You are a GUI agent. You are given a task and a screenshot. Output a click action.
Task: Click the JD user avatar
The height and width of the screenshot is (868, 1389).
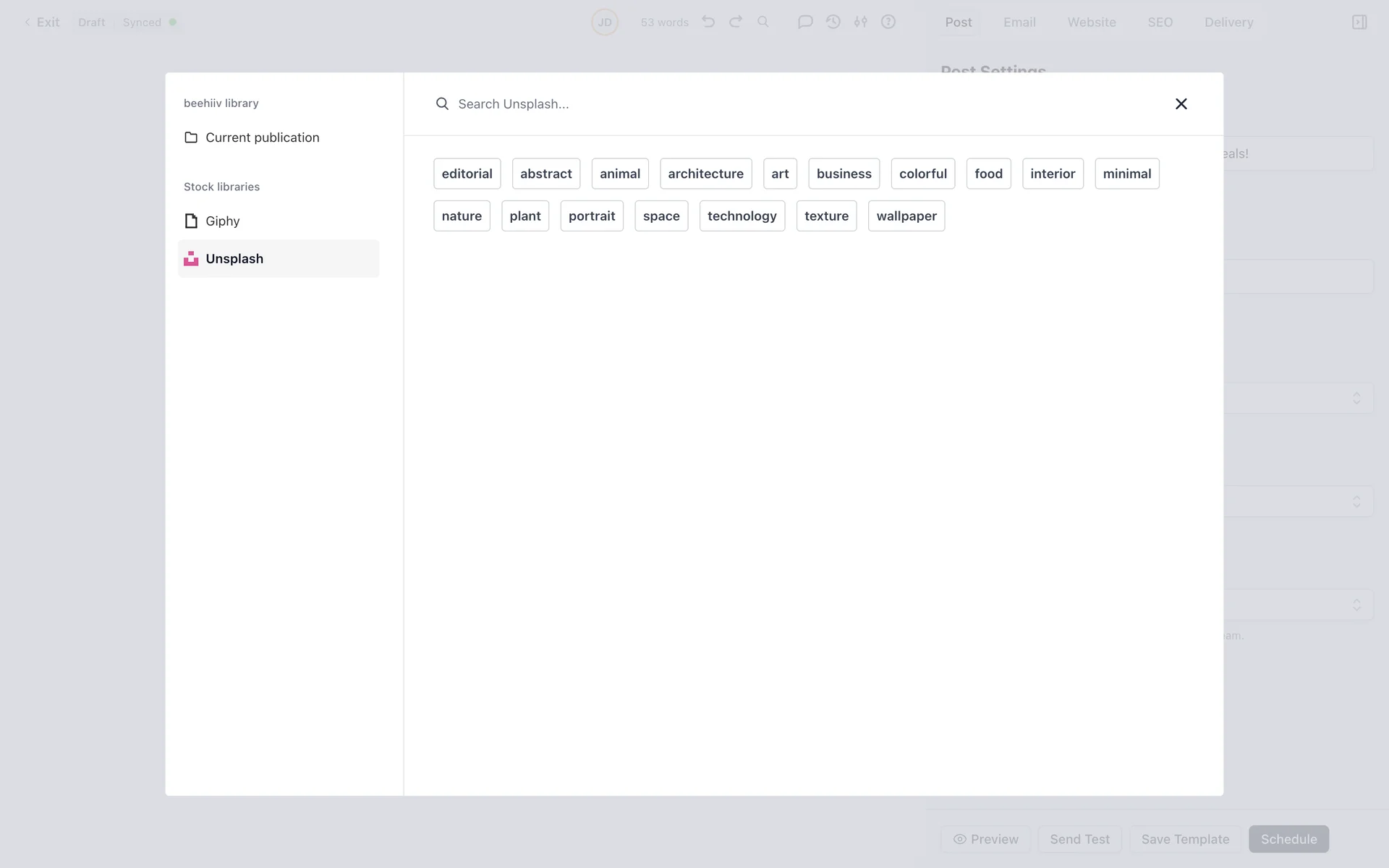click(x=605, y=22)
